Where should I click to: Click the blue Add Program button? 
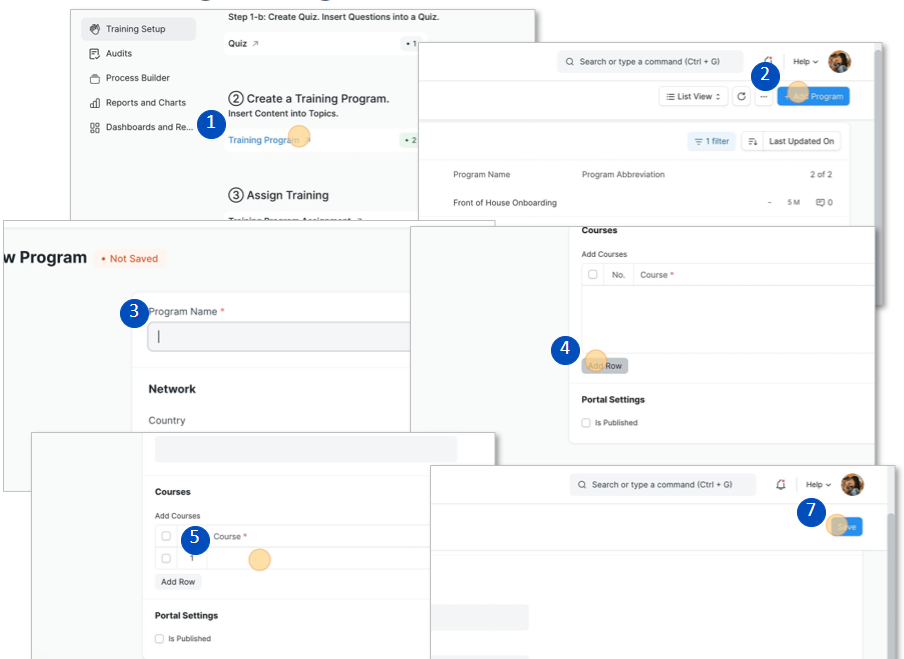(813, 97)
